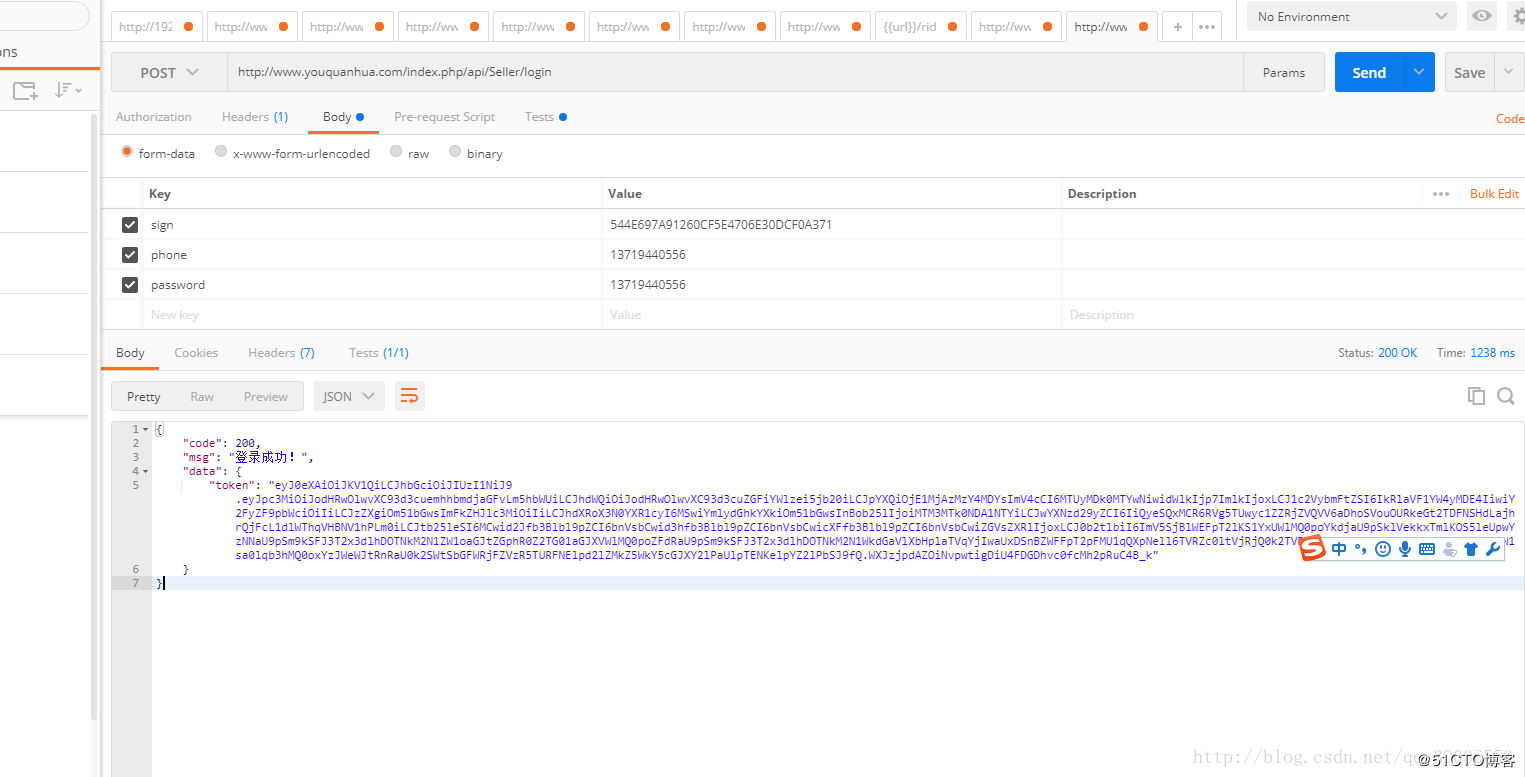Open the response Headers (7) tab

(281, 353)
